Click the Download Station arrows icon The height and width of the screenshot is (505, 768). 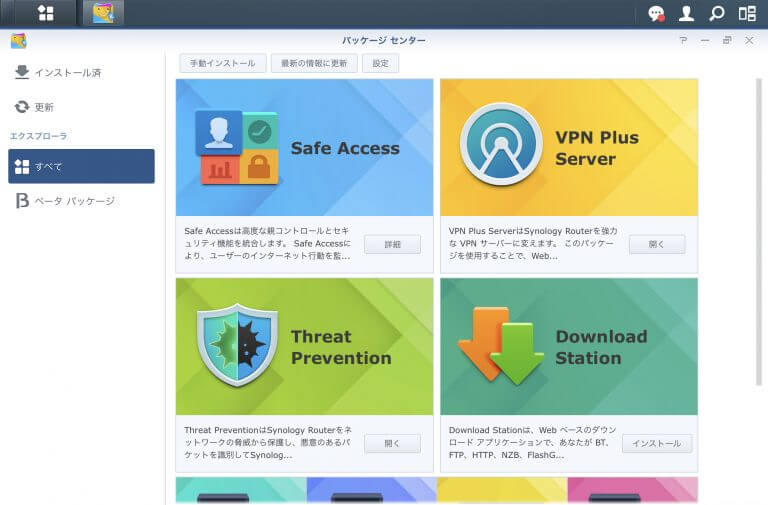[x=501, y=346]
